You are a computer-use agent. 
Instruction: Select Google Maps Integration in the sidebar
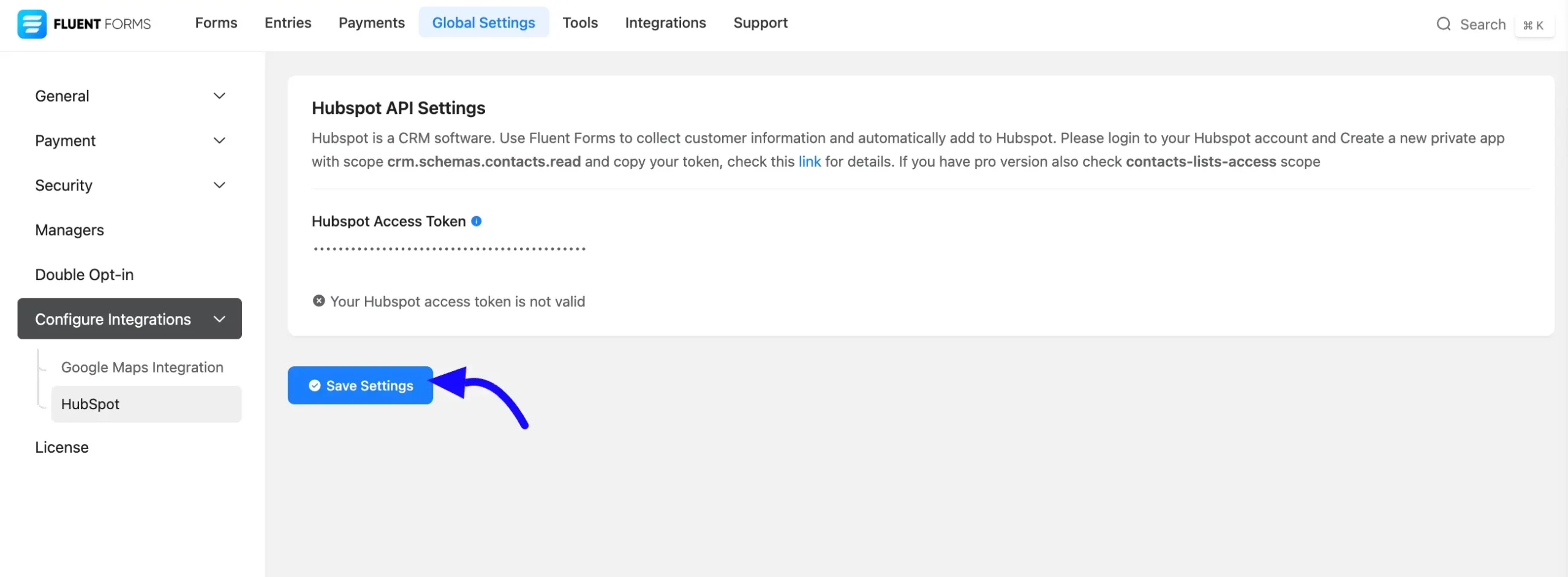pyautogui.click(x=142, y=367)
